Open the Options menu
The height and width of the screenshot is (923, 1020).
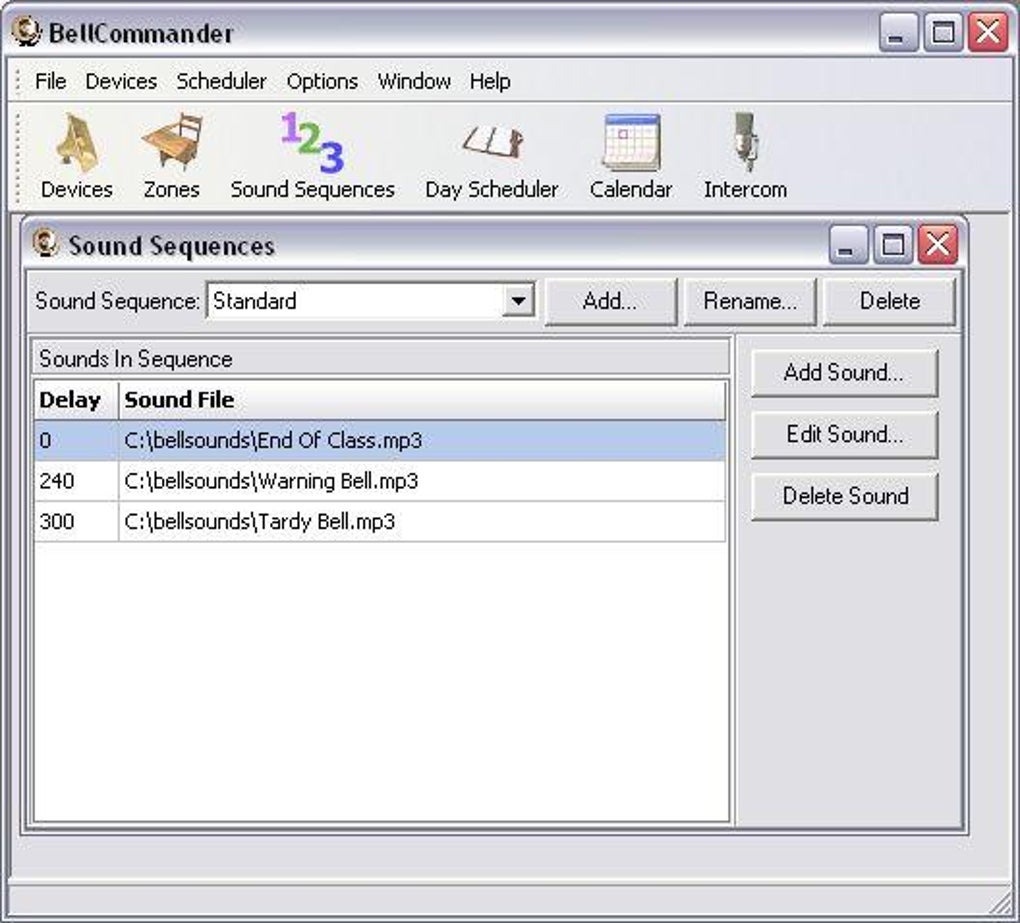[x=322, y=81]
